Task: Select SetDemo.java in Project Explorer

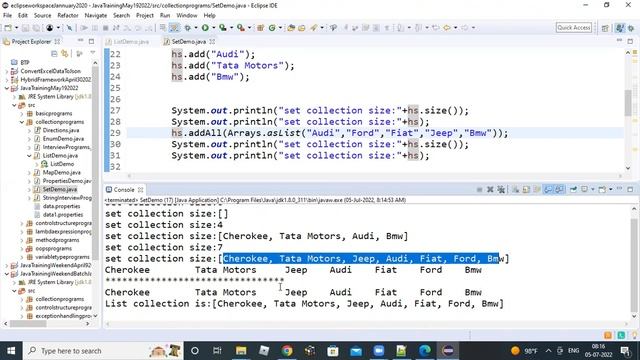Action: point(60,189)
